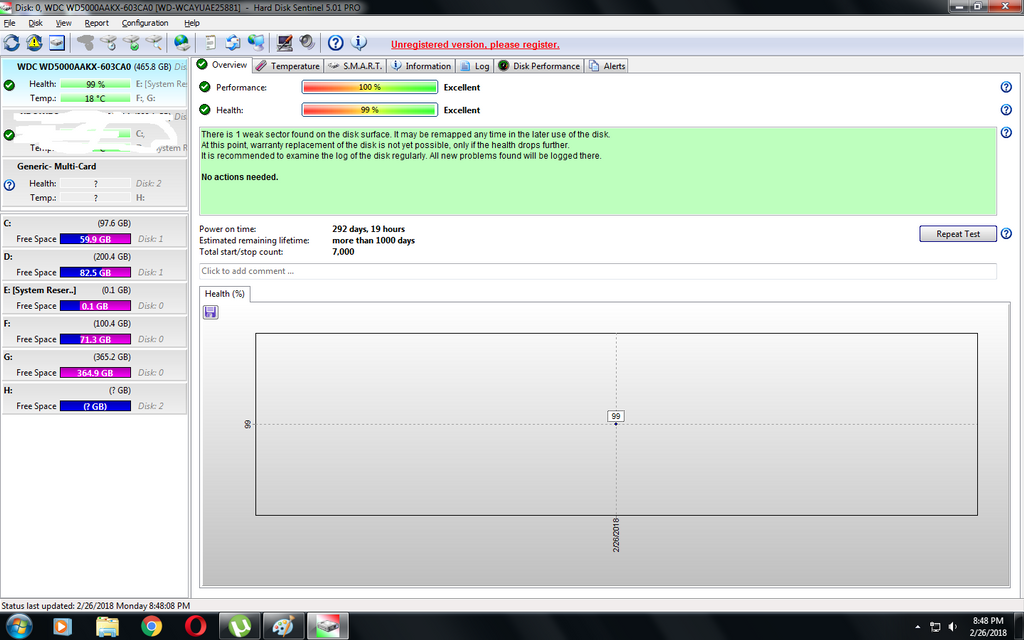1024x640 pixels.
Task: Click the save floppy icon above health chart
Action: 210,312
